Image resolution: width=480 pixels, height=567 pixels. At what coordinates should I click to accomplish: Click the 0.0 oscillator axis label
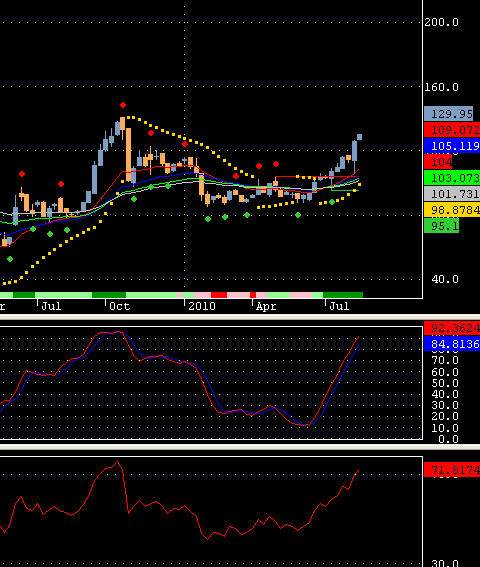coord(449,439)
